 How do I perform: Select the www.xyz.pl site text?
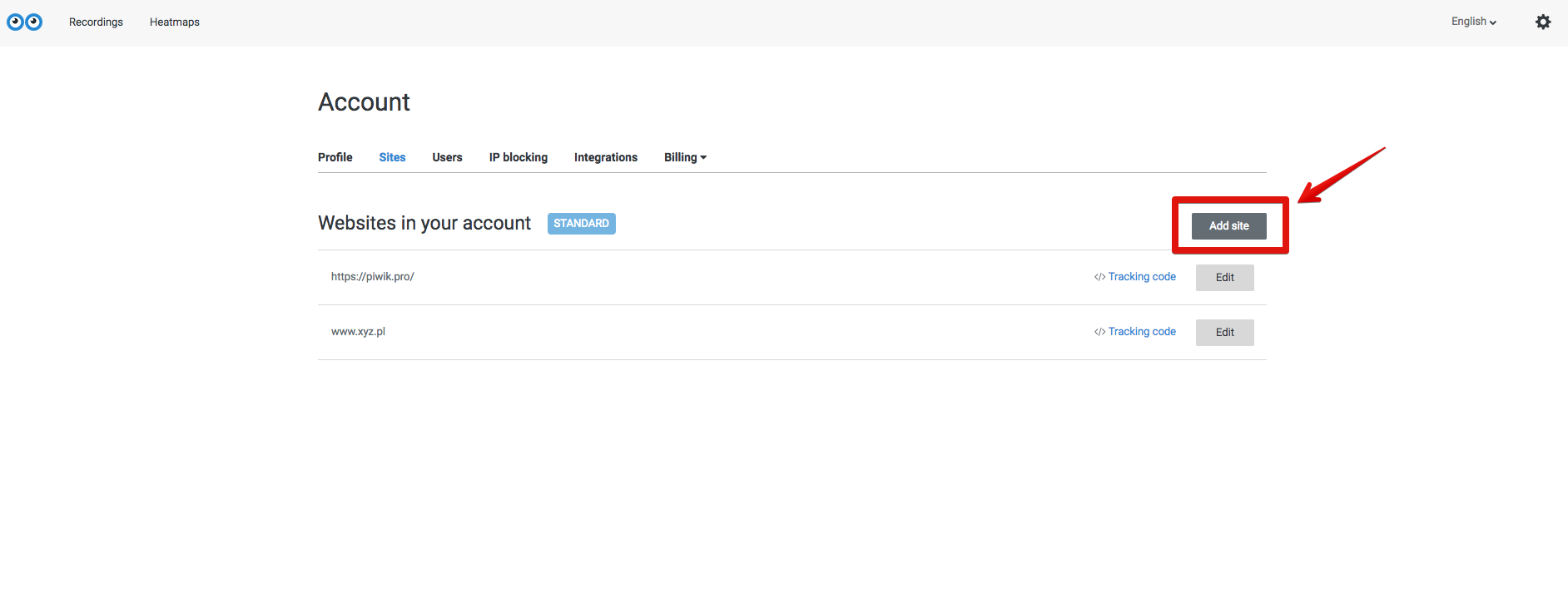(358, 332)
